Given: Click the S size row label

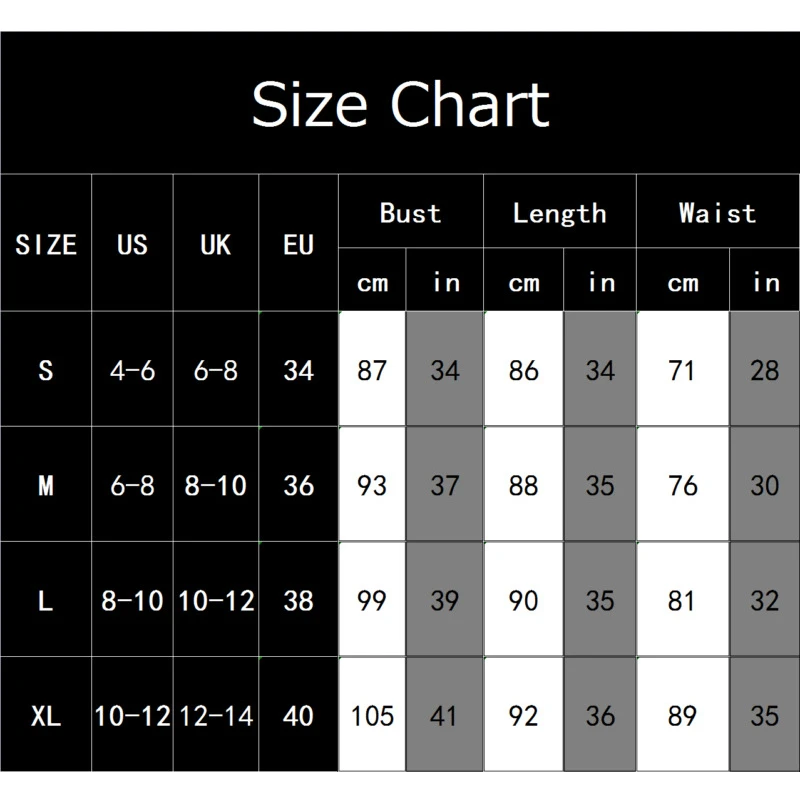Looking at the screenshot, I should (46, 370).
